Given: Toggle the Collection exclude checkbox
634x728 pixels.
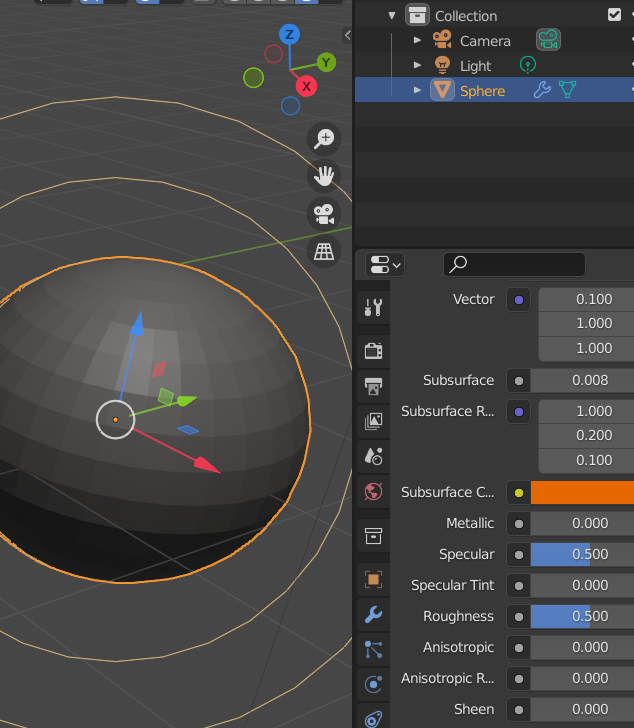Looking at the screenshot, I should coord(614,15).
